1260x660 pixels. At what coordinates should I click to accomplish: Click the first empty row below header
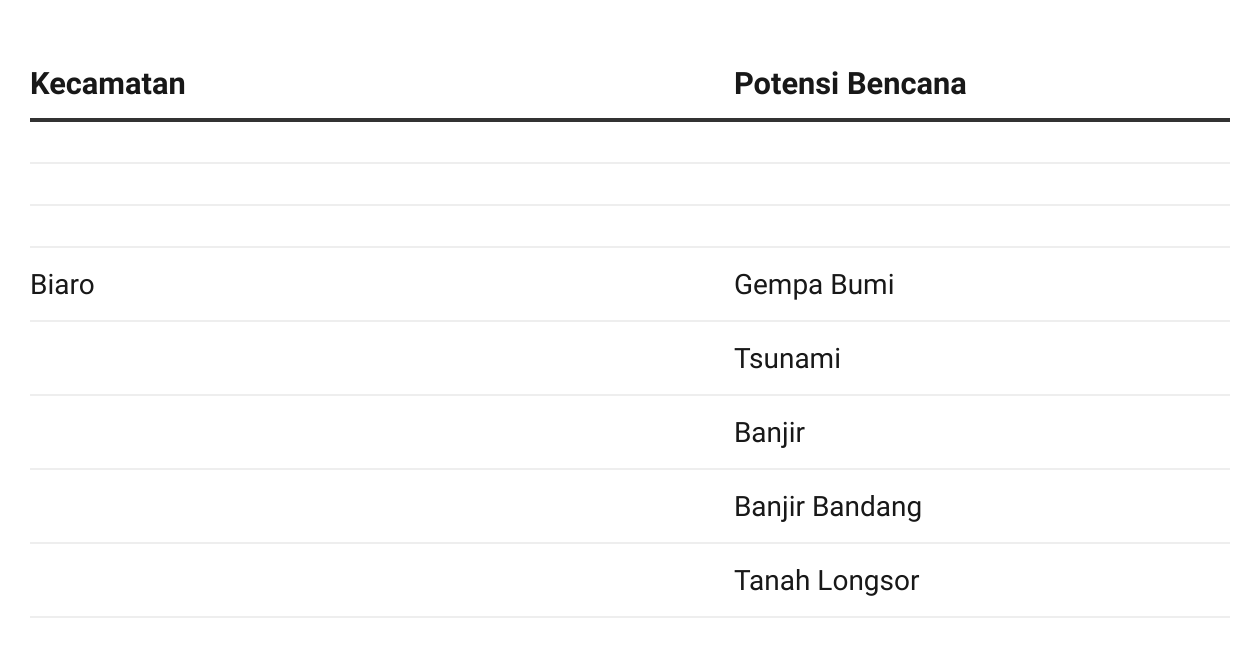pyautogui.click(x=630, y=142)
